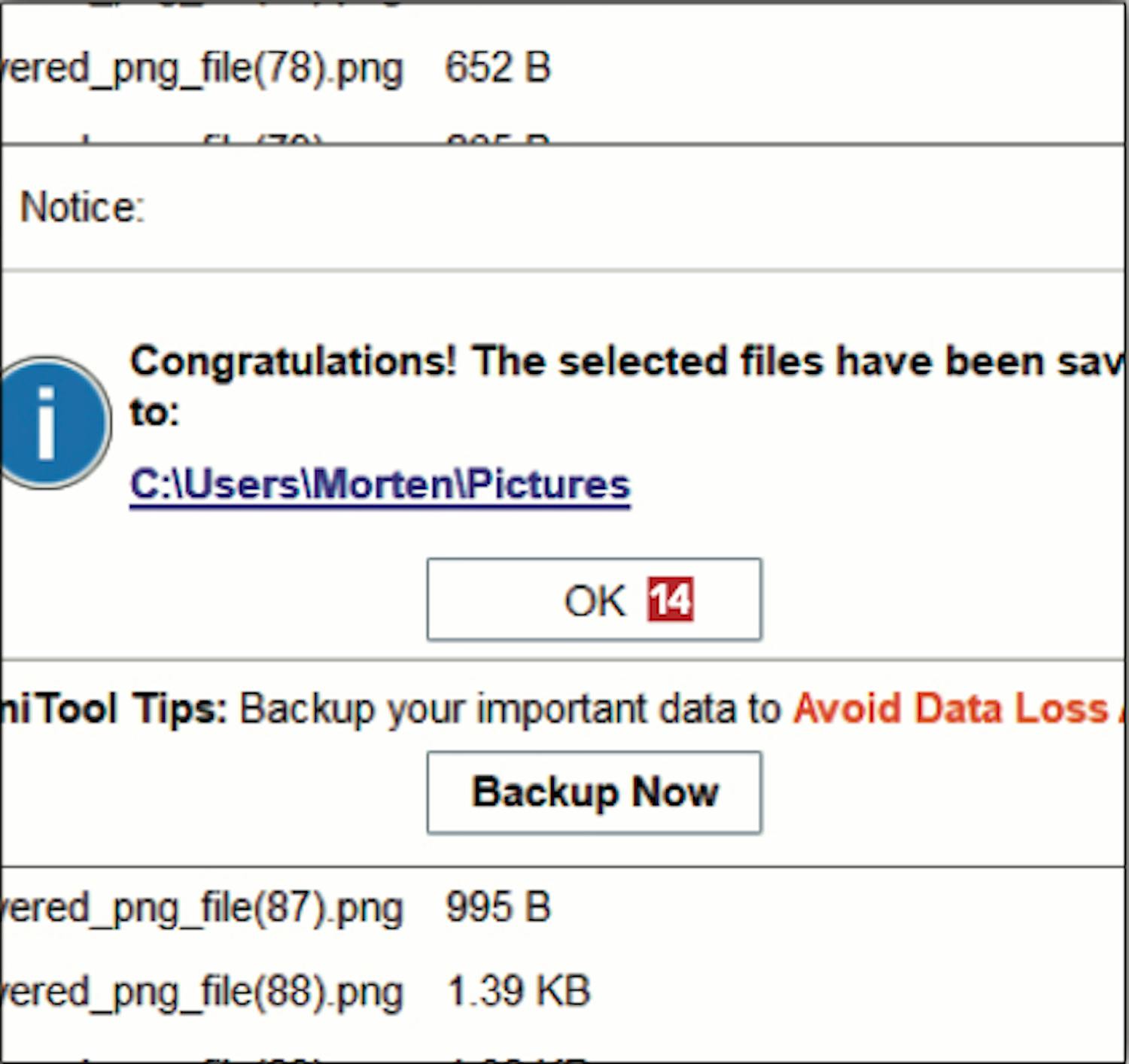Open the C:\Users\Morten\Pictures link
This screenshot has width=1129, height=1064.
click(379, 484)
